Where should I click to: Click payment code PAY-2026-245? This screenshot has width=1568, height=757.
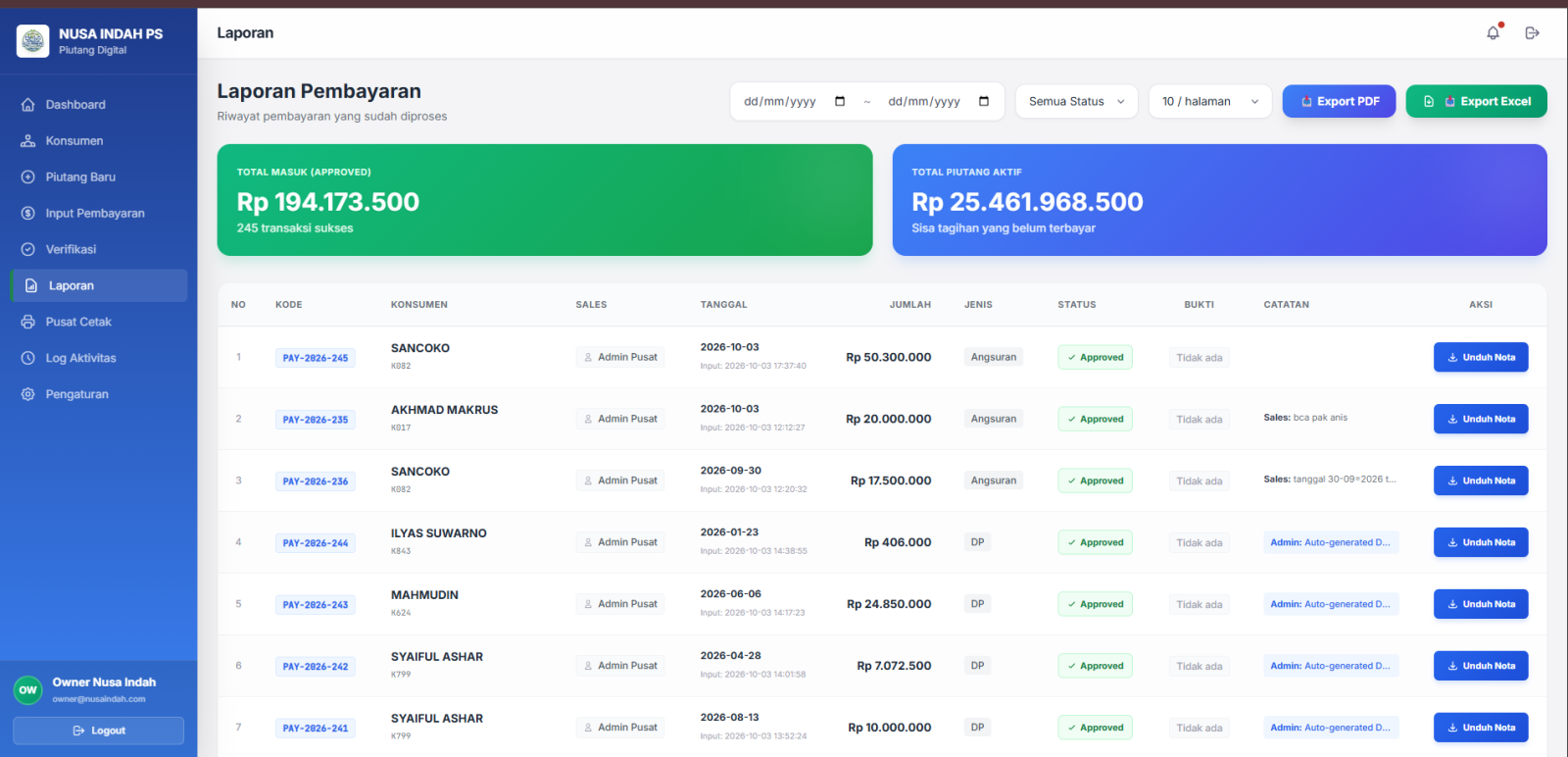pos(316,358)
